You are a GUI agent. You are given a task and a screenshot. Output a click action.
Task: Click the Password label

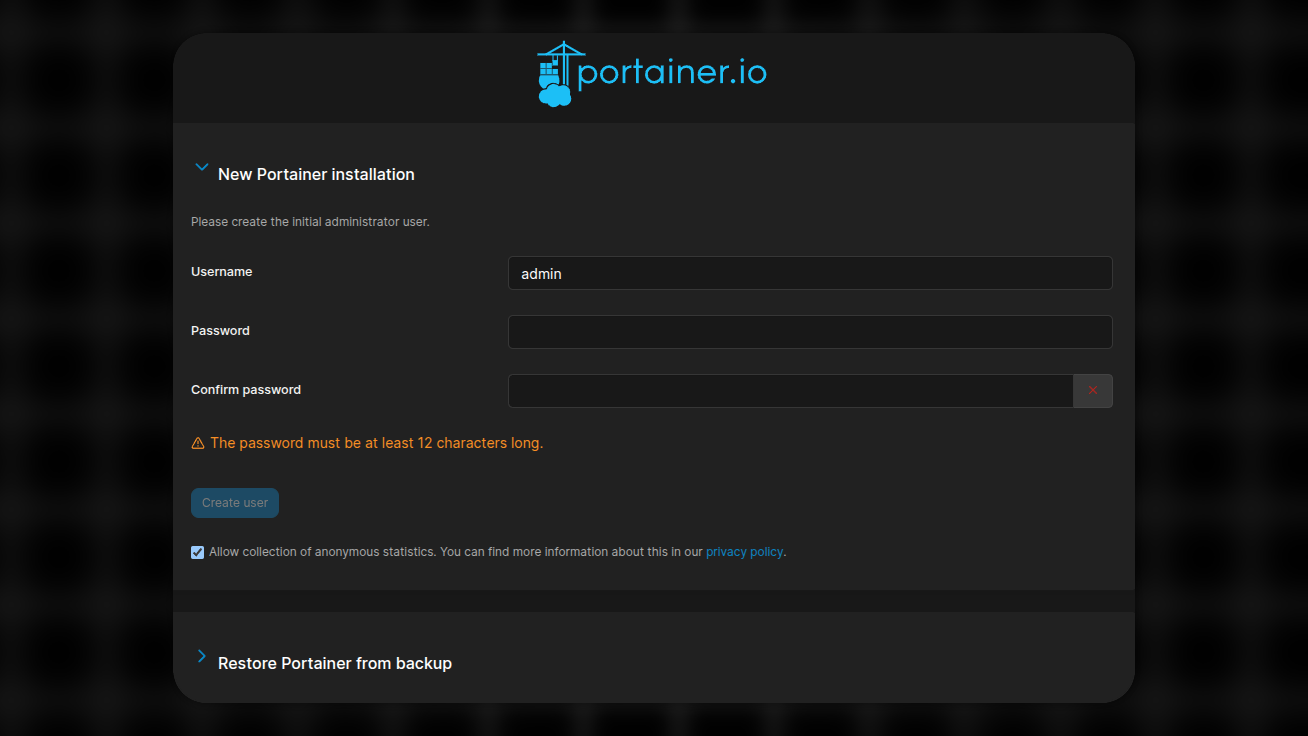click(x=220, y=331)
